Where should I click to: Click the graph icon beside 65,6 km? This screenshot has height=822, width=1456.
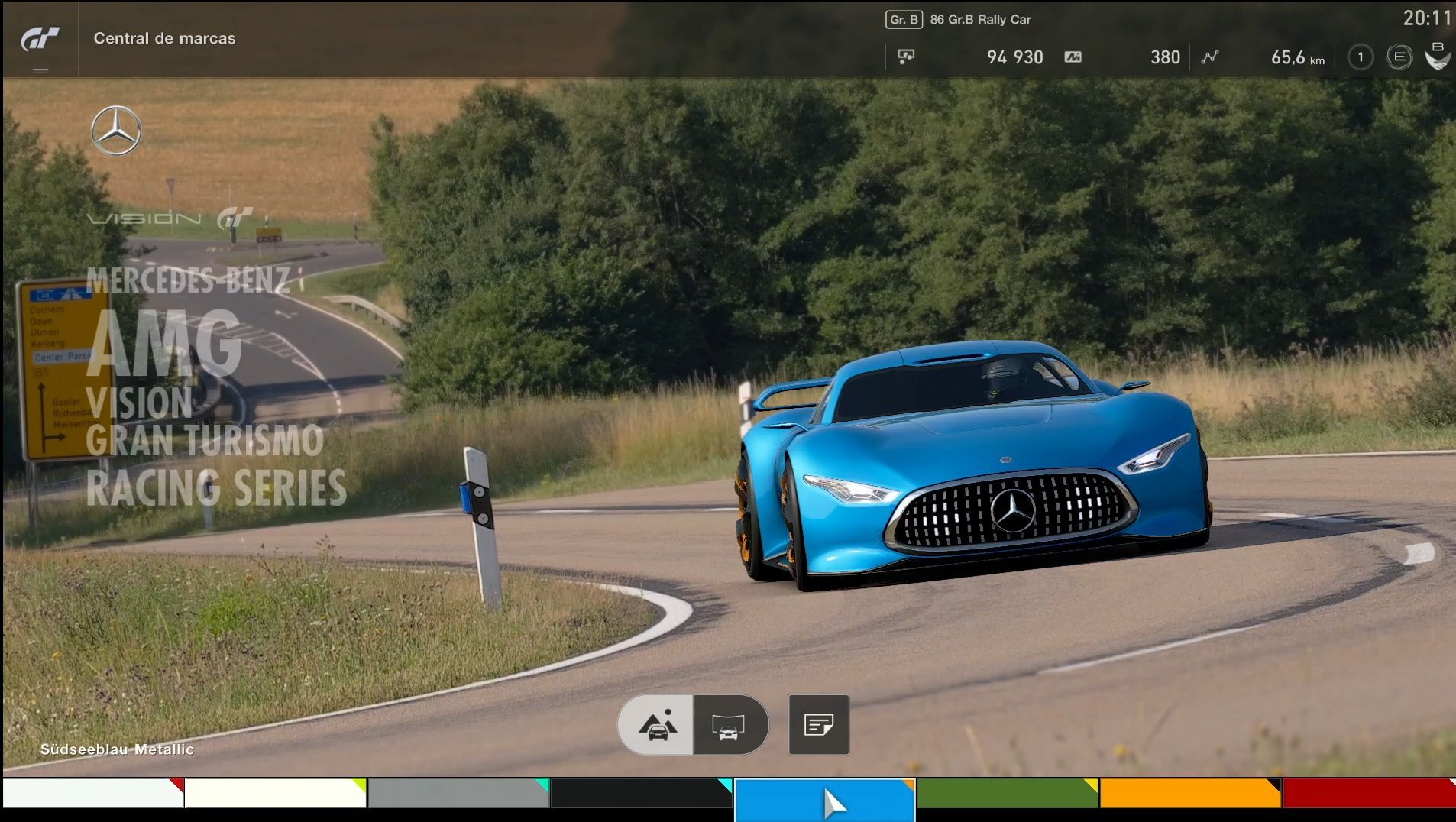click(x=1209, y=57)
